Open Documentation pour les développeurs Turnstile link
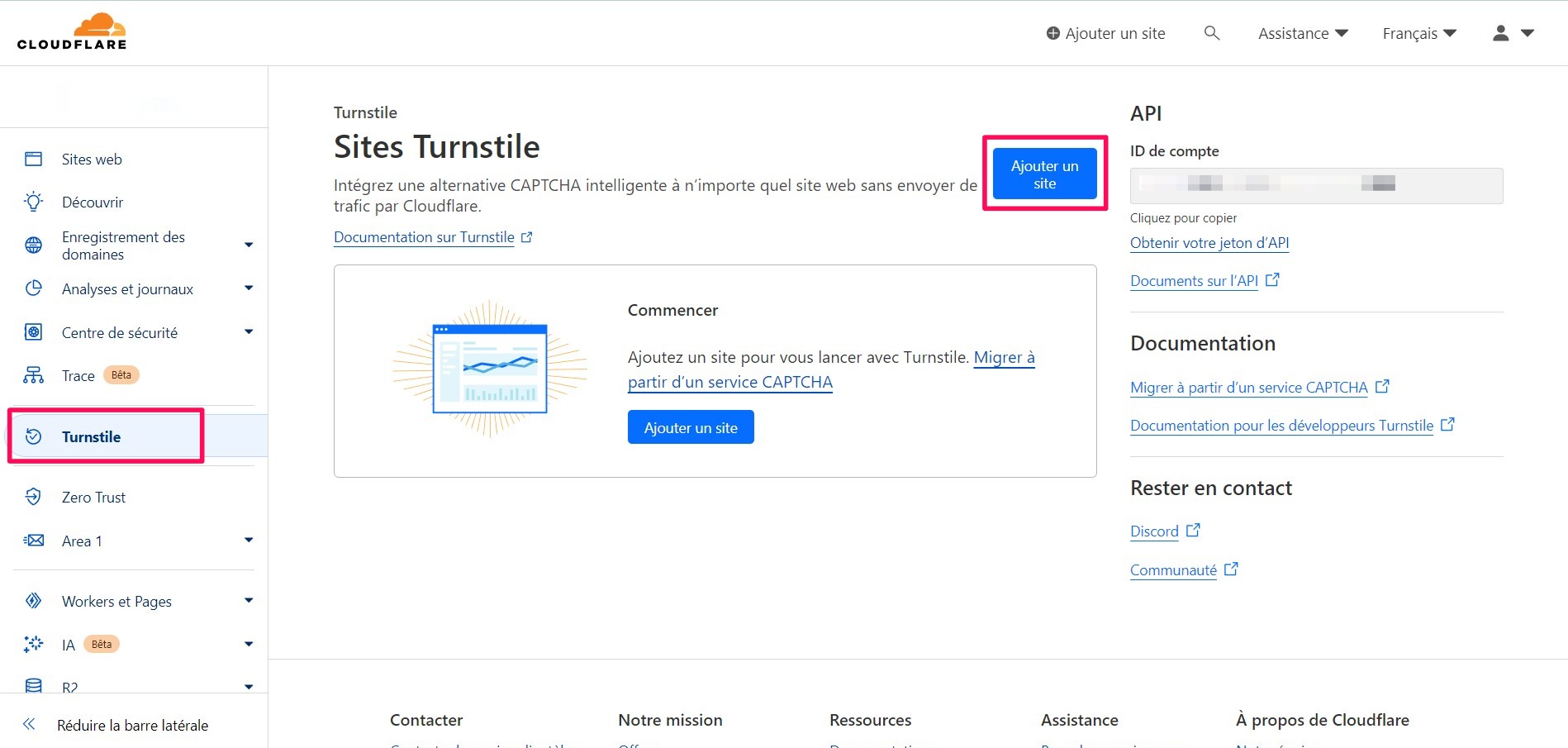Viewport: 1568px width, 748px height. pyautogui.click(x=1281, y=426)
